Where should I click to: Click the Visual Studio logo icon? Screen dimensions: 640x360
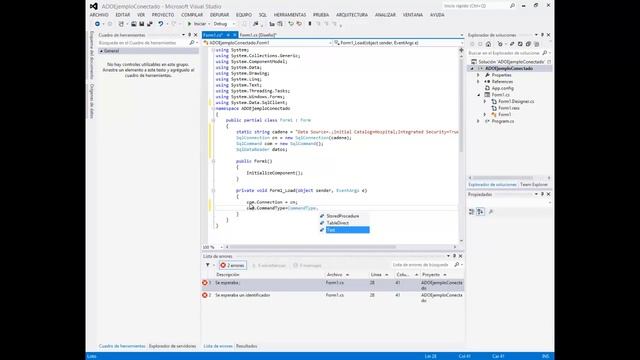tap(93, 6)
